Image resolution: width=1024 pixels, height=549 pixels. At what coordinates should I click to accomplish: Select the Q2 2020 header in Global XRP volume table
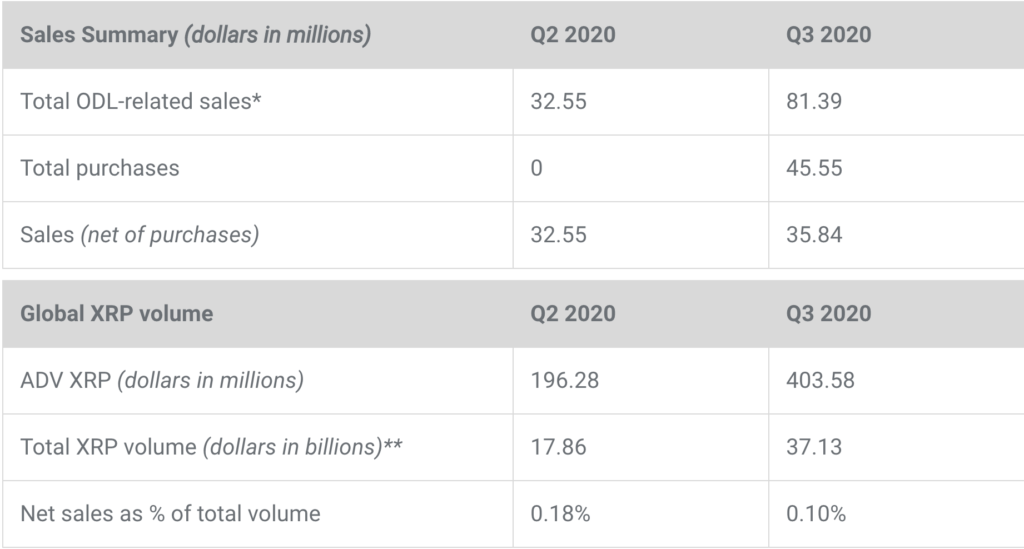[573, 313]
